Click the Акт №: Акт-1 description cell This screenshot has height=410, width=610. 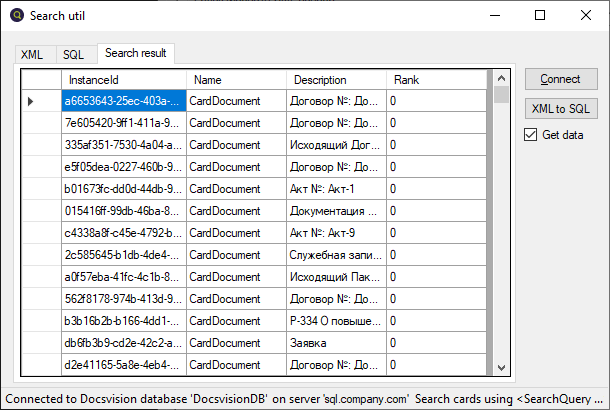pyautogui.click(x=336, y=189)
